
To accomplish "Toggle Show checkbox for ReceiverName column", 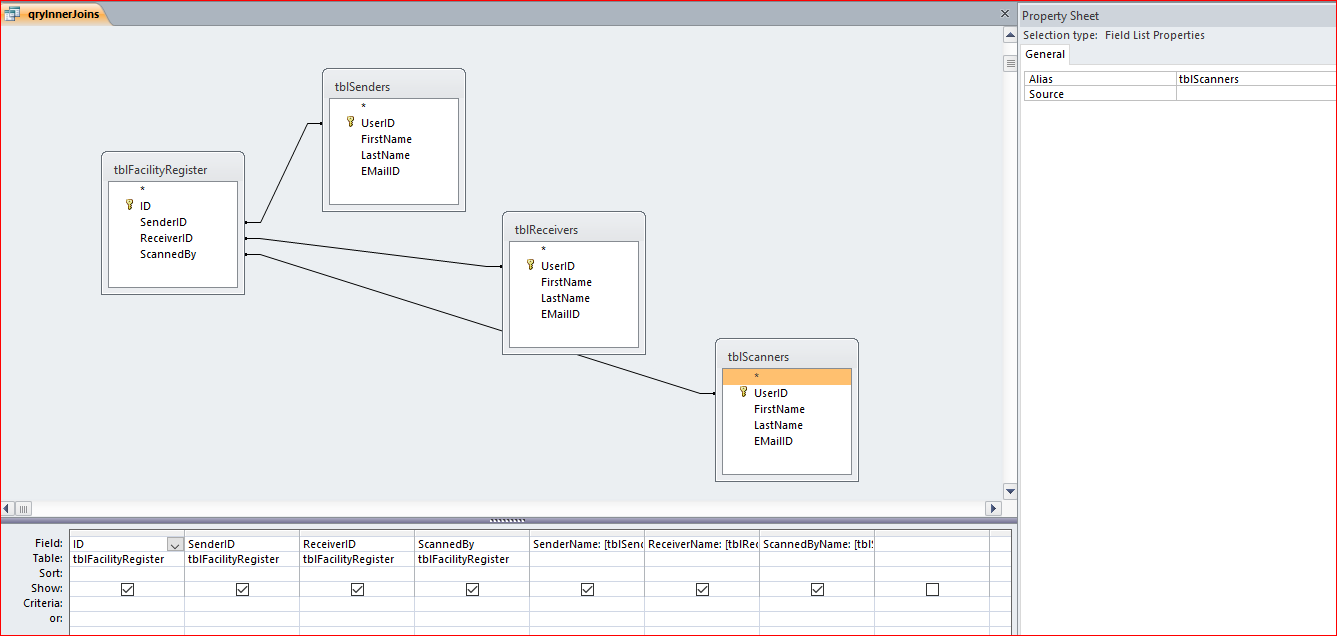I will [x=702, y=590].
